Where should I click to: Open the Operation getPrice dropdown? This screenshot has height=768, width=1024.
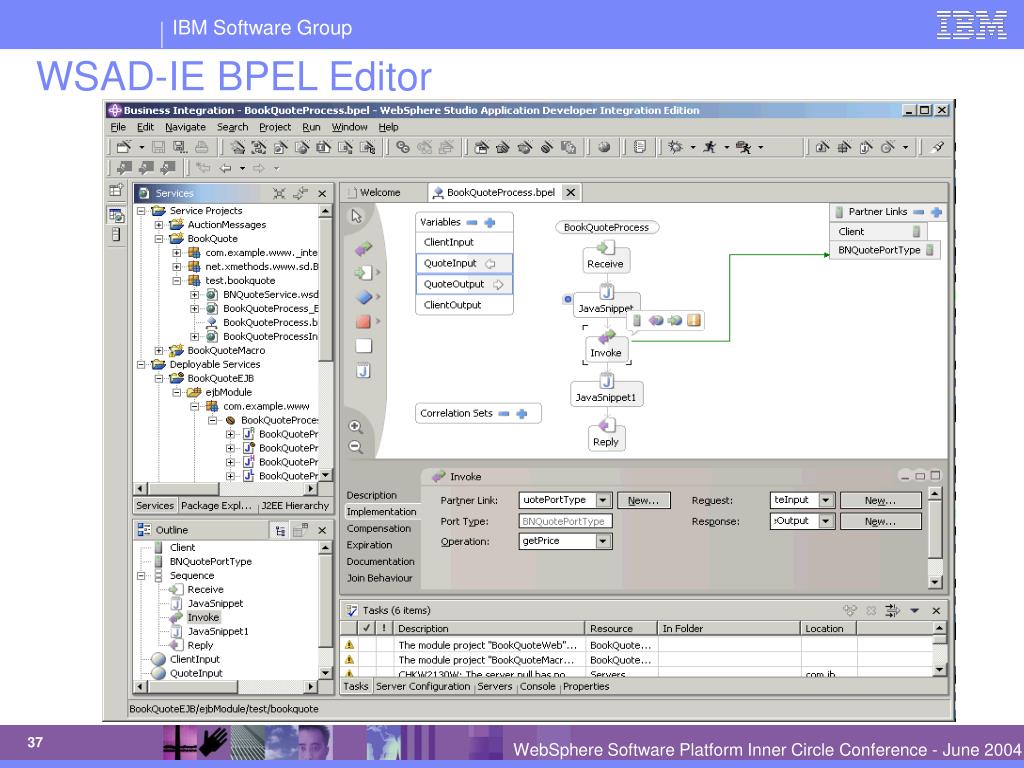603,541
